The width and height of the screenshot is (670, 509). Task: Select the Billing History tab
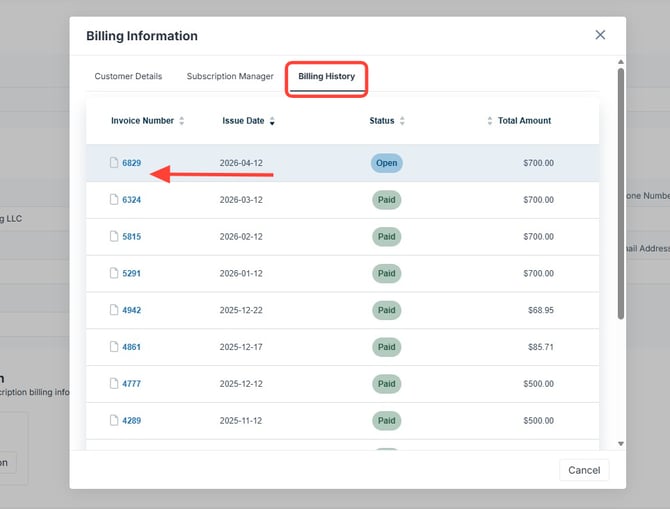pos(326,76)
